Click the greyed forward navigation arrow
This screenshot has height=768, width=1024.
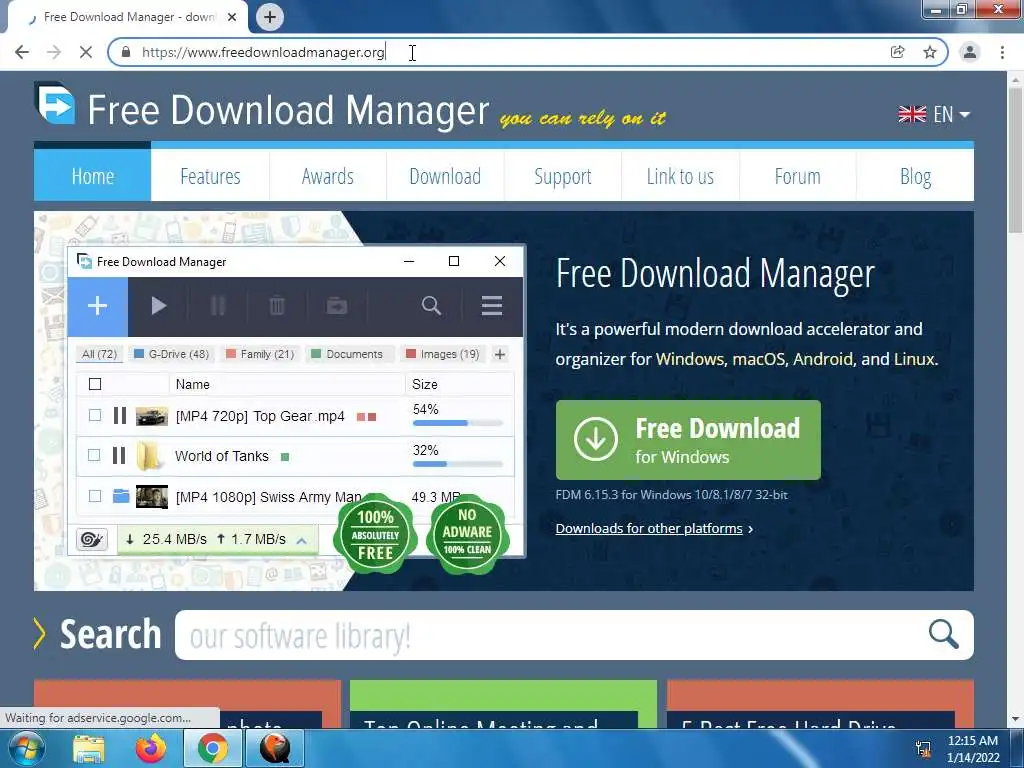click(54, 52)
